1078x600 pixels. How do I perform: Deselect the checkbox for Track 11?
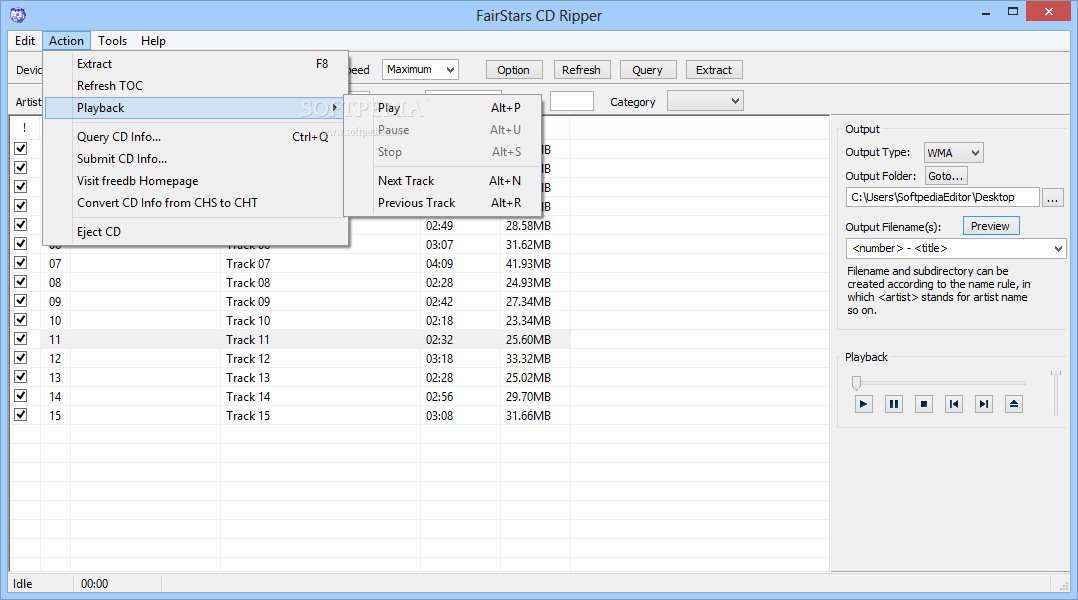(x=21, y=339)
